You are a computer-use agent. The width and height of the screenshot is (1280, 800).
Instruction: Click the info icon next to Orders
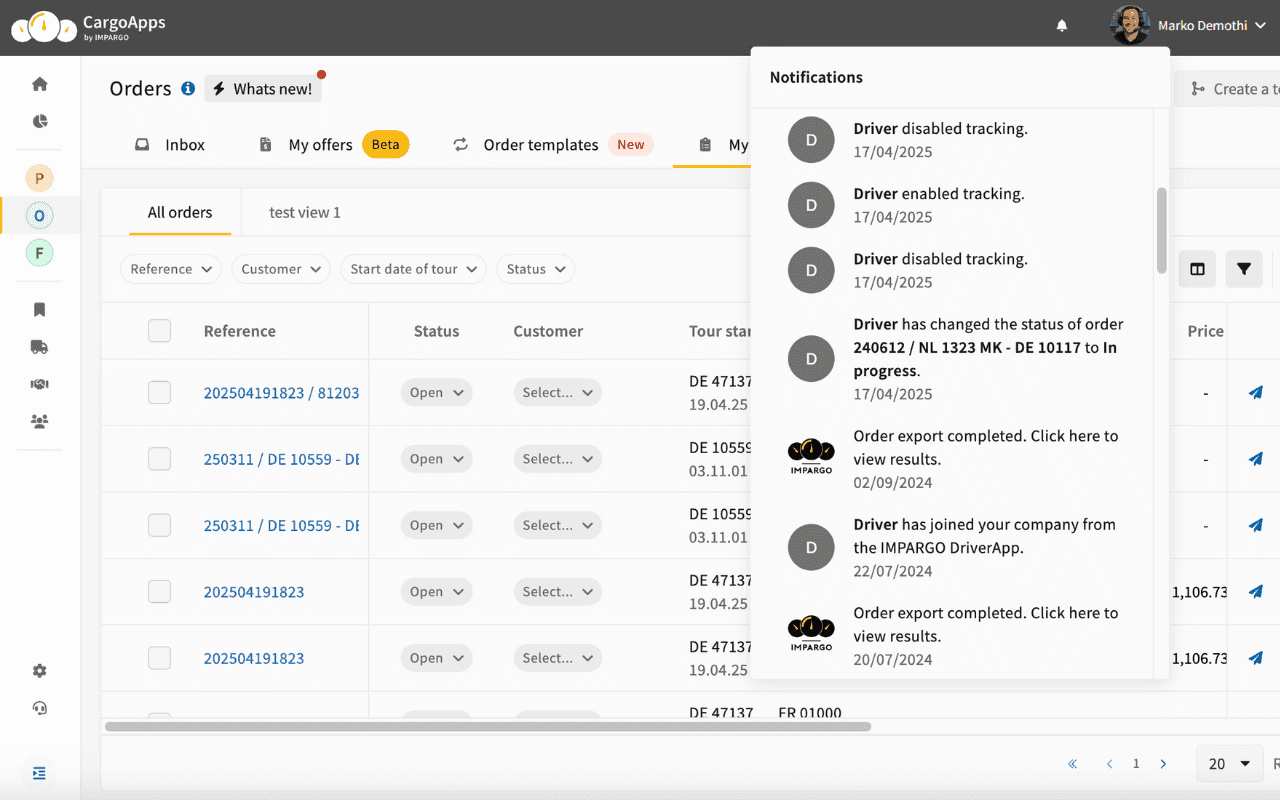(188, 89)
